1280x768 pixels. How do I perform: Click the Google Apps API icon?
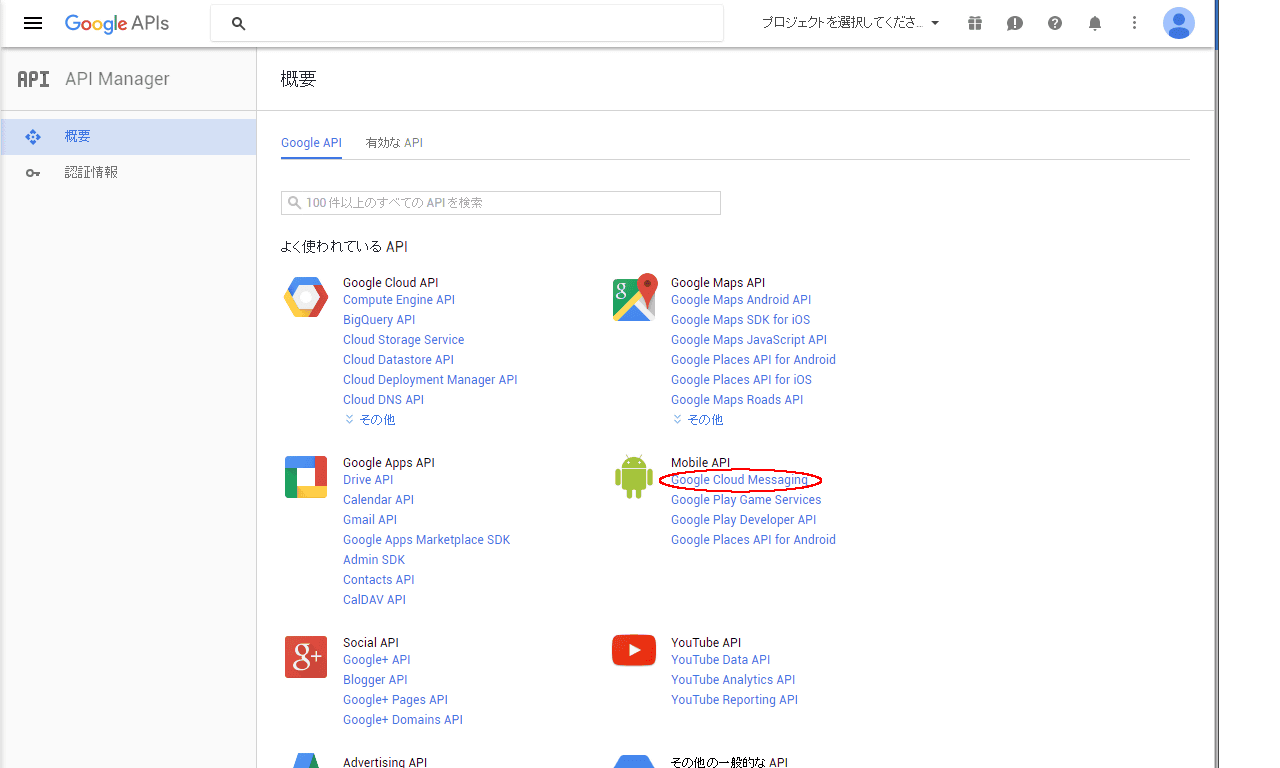306,477
